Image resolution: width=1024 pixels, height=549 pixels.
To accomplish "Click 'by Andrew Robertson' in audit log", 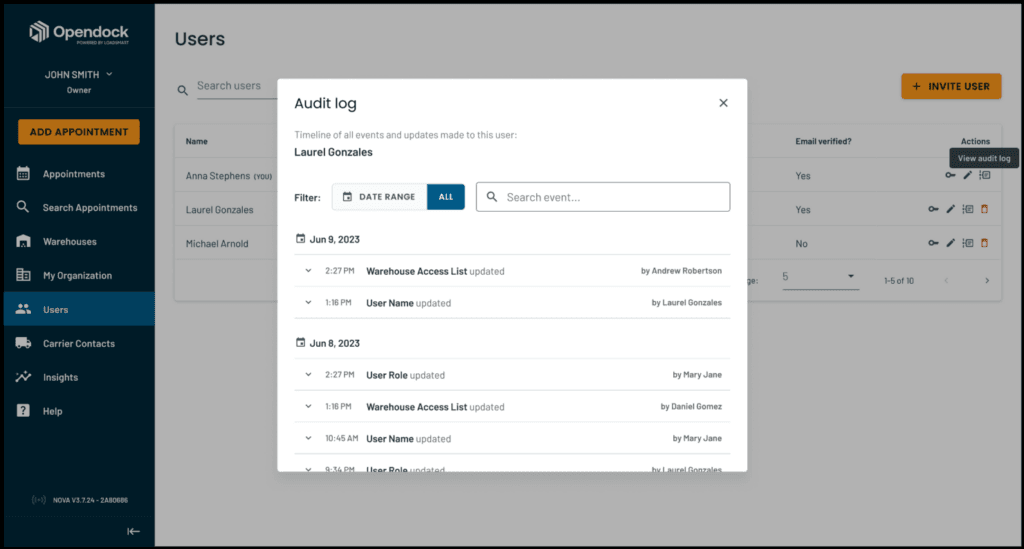I will coord(681,270).
